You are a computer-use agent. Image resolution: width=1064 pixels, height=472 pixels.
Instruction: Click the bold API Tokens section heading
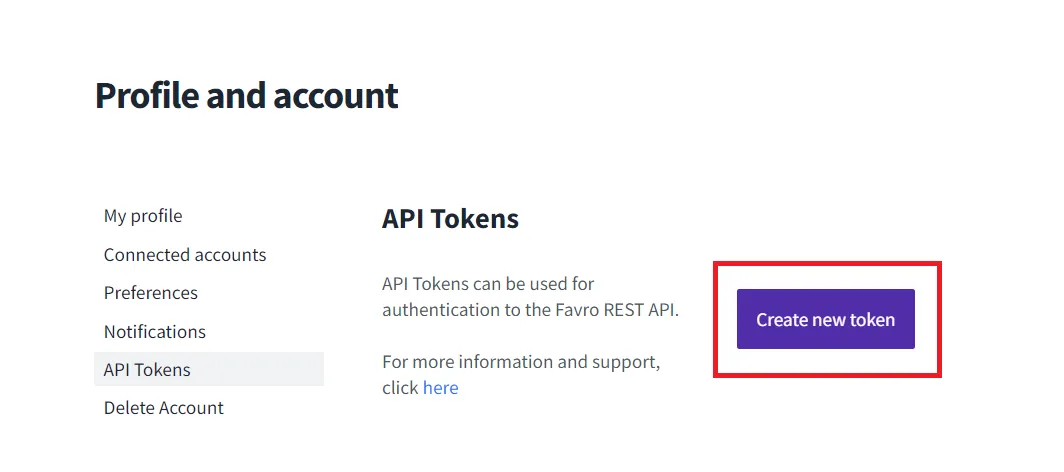(450, 219)
